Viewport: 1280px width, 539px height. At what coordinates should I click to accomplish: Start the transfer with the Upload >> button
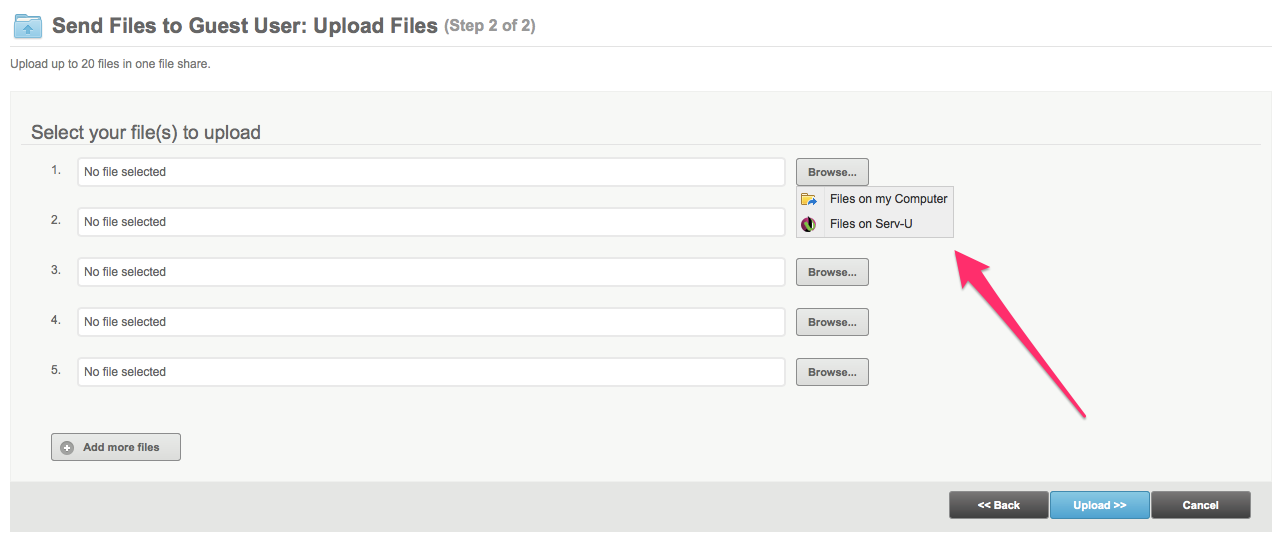pyautogui.click(x=1099, y=505)
